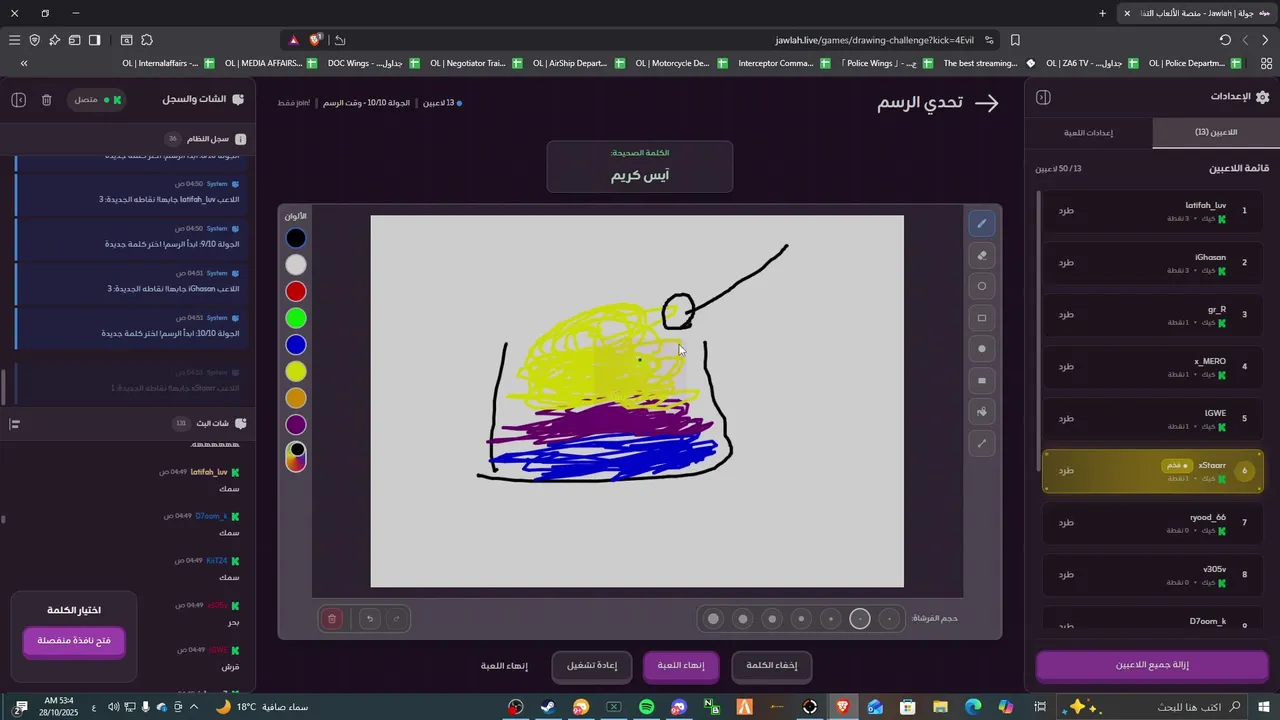Open a new browser tab
This screenshot has width=1280, height=720.
(x=1102, y=13)
